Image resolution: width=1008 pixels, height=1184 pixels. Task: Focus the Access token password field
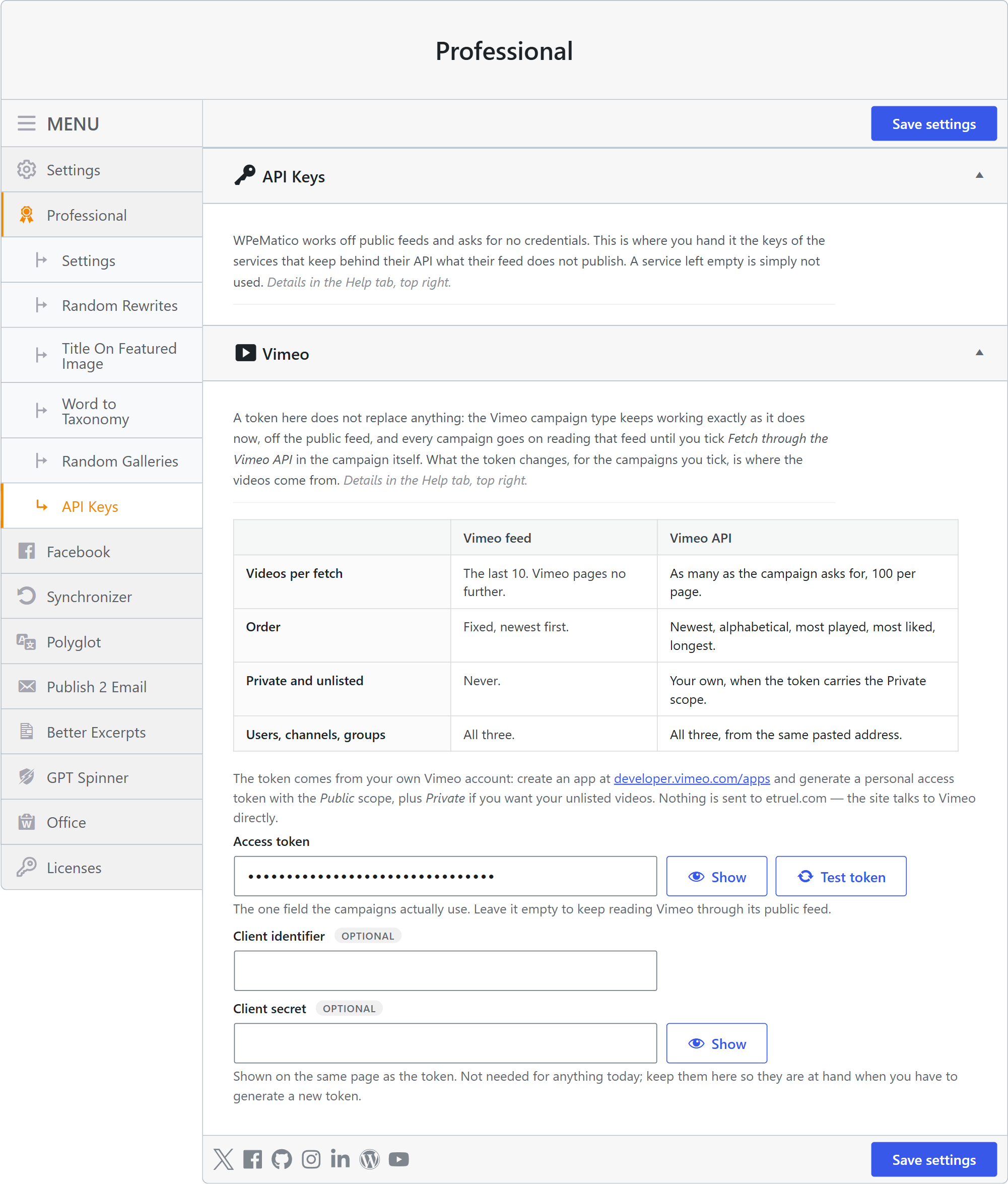click(445, 876)
